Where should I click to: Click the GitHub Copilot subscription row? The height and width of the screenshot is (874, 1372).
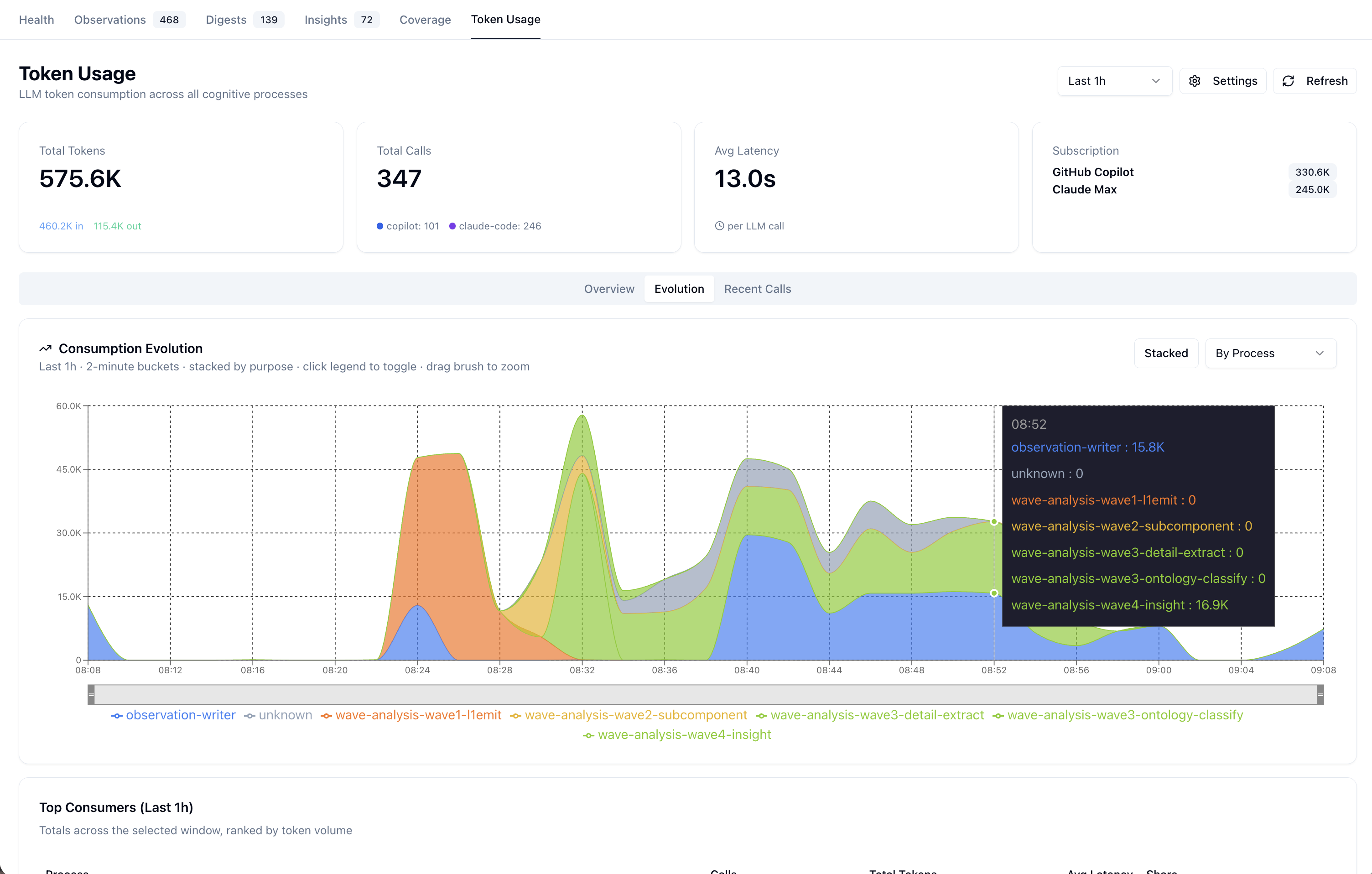pyautogui.click(x=1194, y=172)
